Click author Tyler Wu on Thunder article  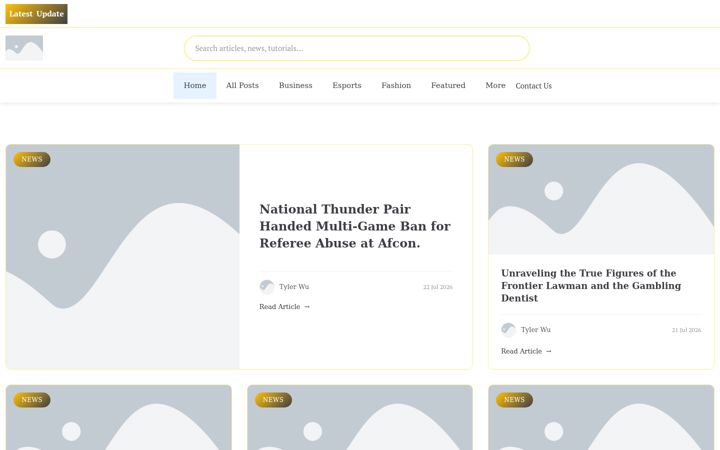[x=294, y=287]
